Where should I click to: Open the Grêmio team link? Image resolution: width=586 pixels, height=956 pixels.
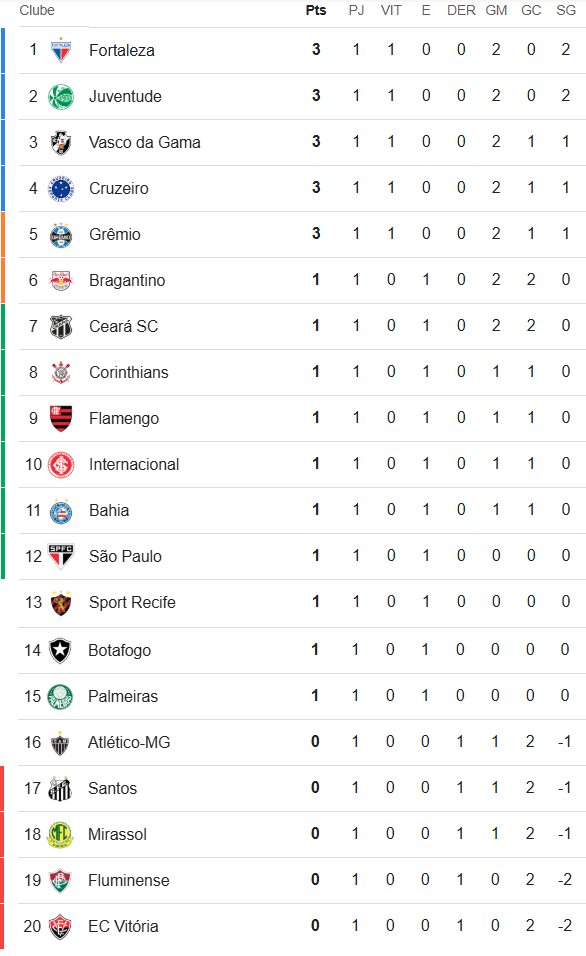(115, 235)
